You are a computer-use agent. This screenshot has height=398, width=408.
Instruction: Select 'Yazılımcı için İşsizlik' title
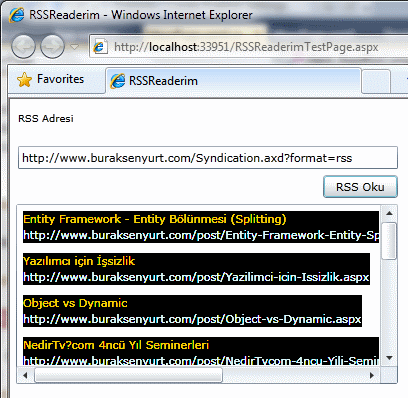click(x=79, y=261)
